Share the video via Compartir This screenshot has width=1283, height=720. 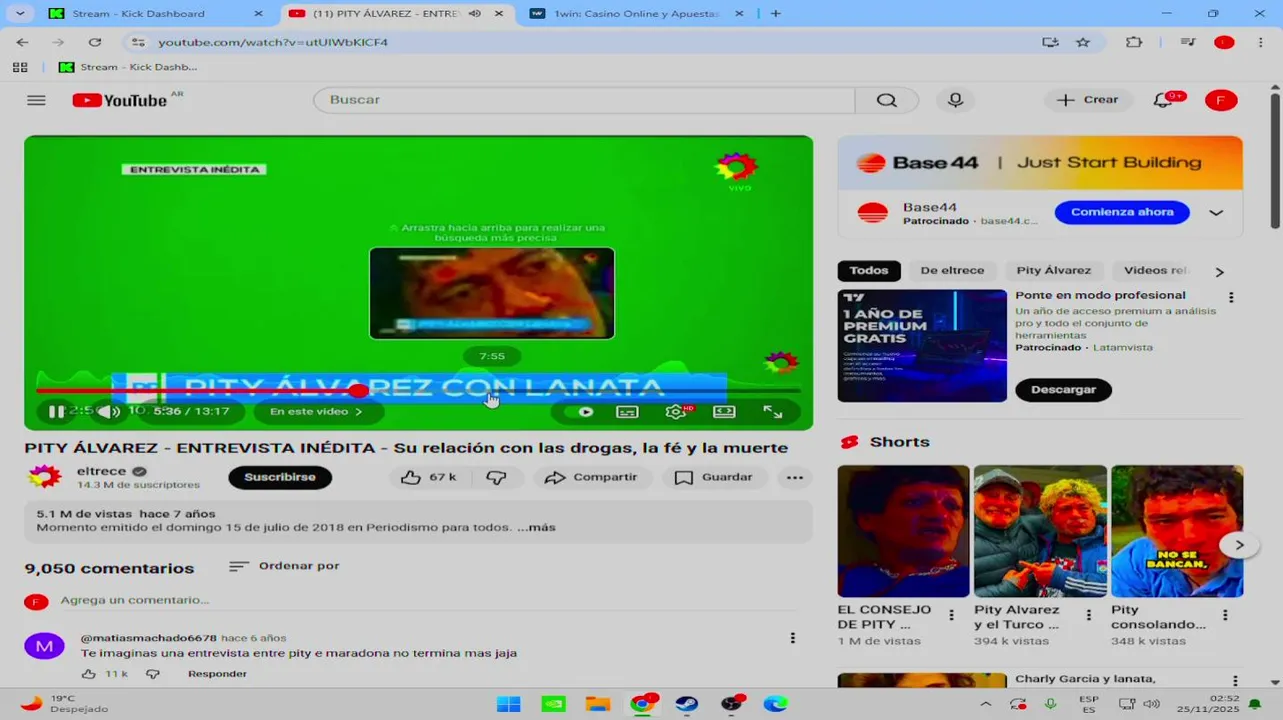(x=591, y=477)
